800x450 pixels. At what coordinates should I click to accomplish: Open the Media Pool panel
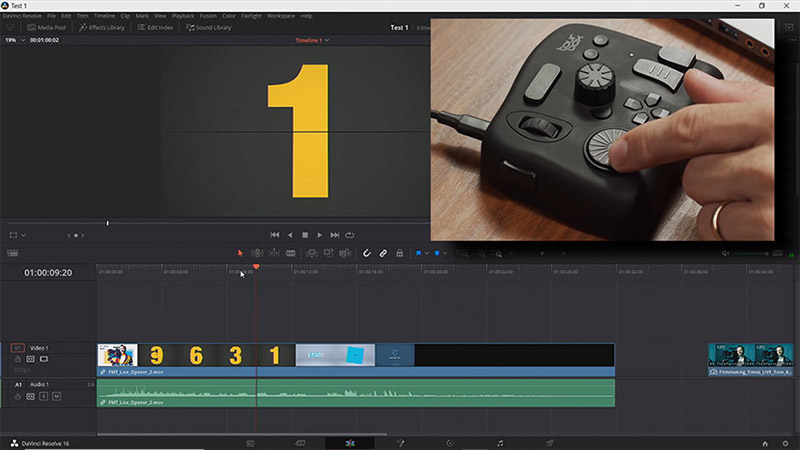(47, 27)
